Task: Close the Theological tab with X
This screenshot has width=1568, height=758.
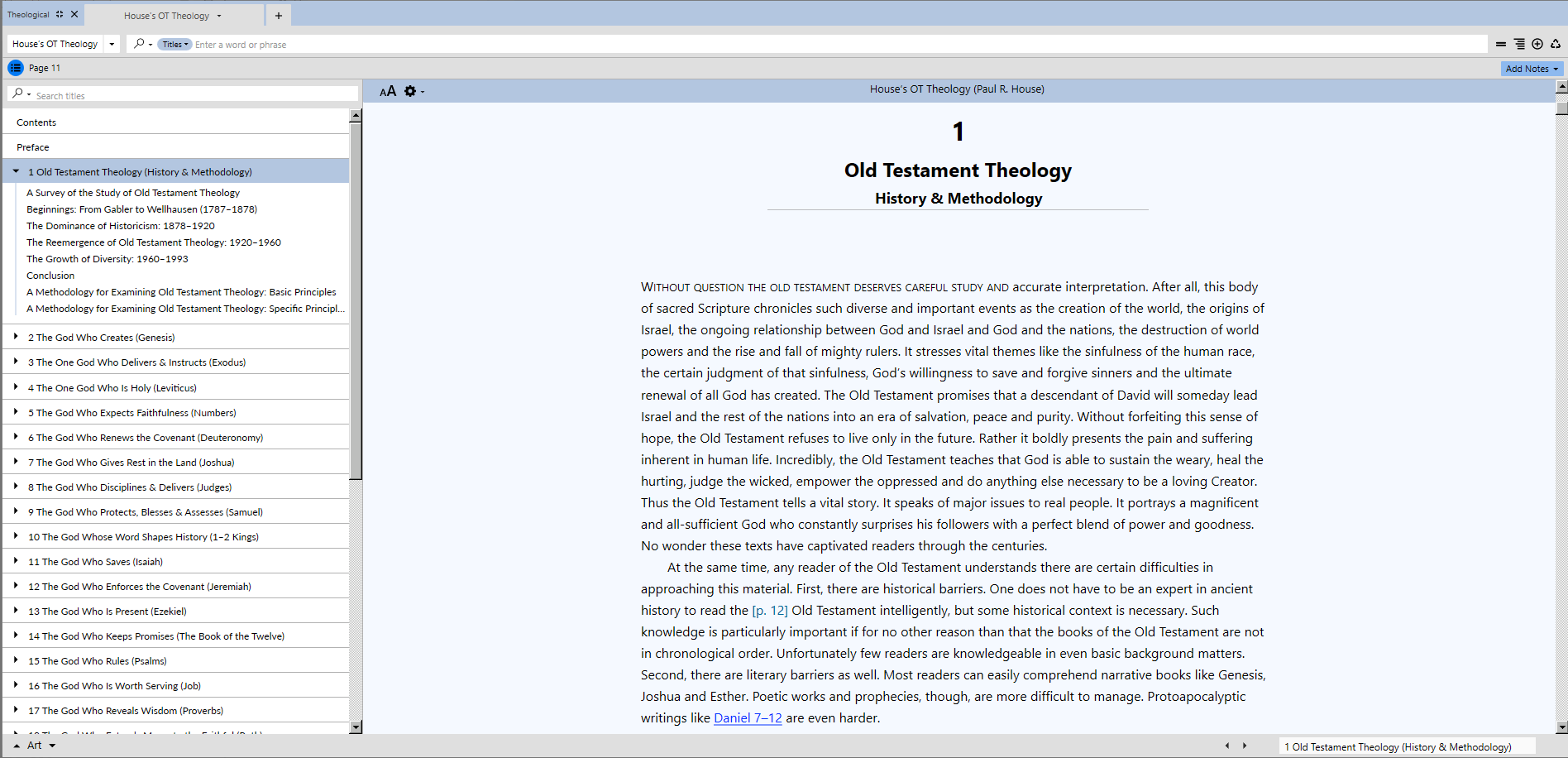Action: pos(74,14)
